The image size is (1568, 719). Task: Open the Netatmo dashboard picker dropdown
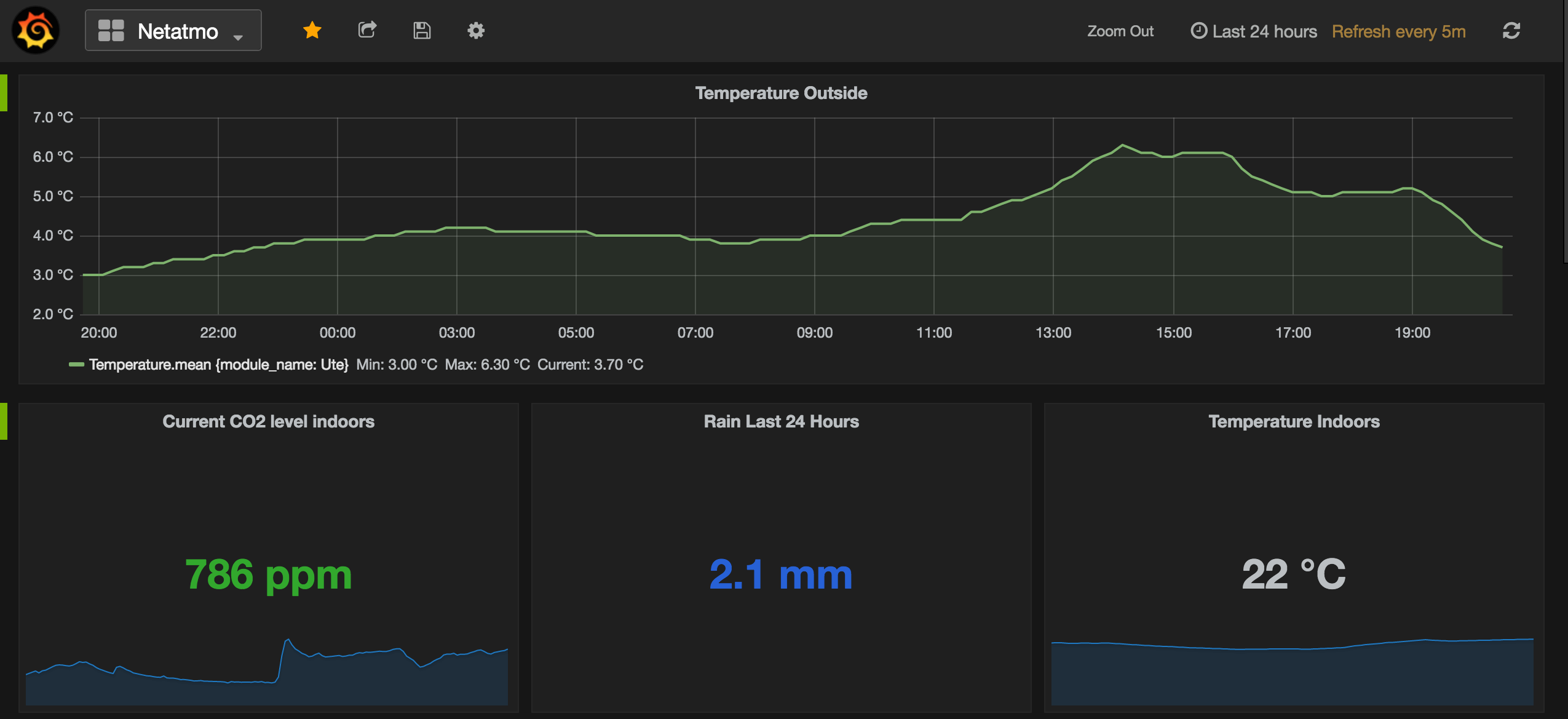tap(173, 30)
